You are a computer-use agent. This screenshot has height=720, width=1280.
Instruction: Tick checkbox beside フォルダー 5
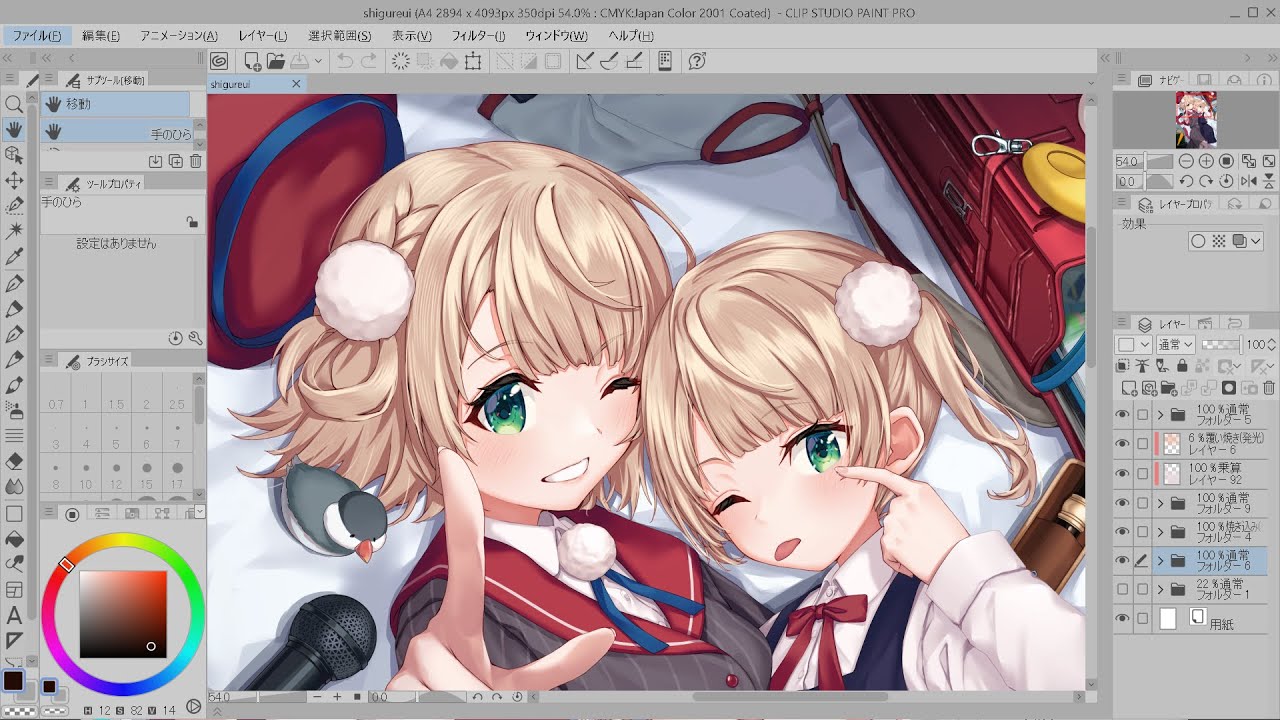pos(1143,415)
